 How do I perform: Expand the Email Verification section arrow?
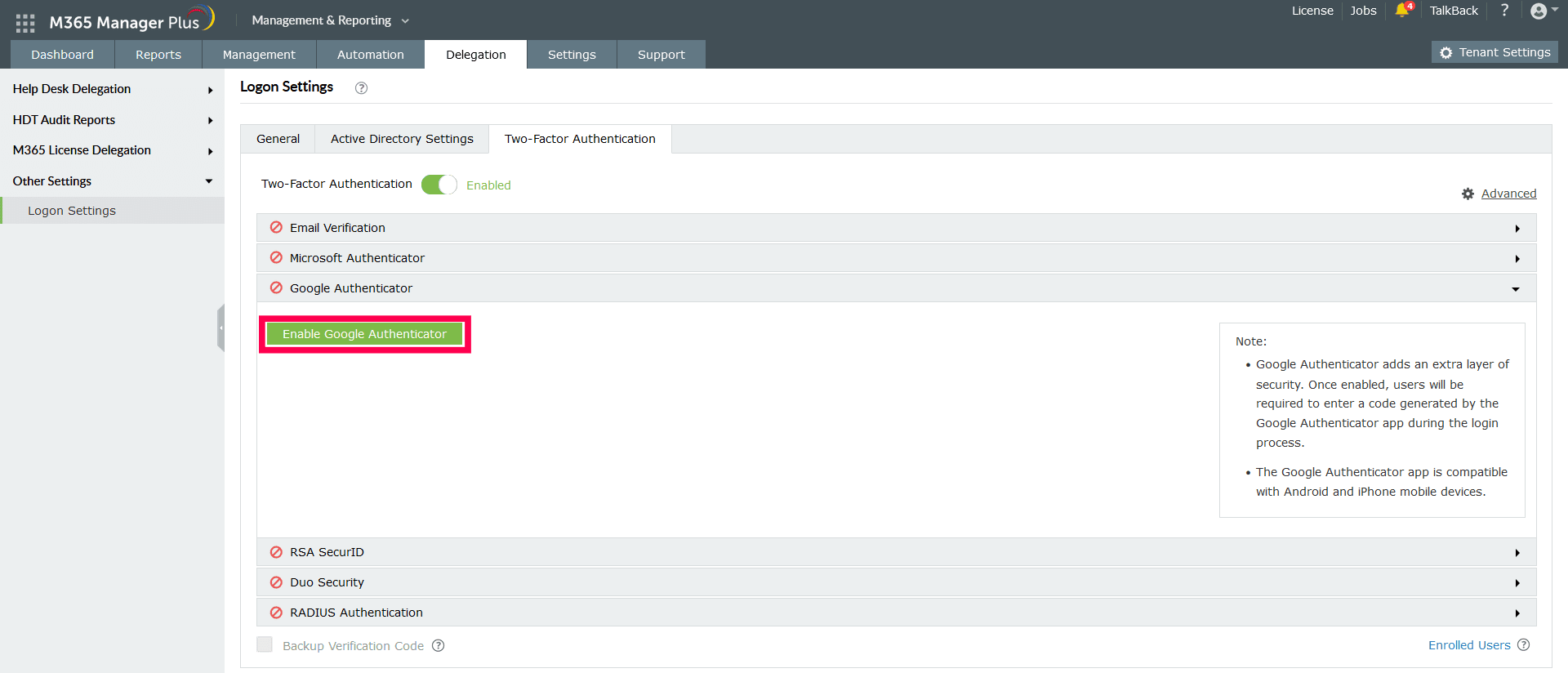tap(1517, 229)
